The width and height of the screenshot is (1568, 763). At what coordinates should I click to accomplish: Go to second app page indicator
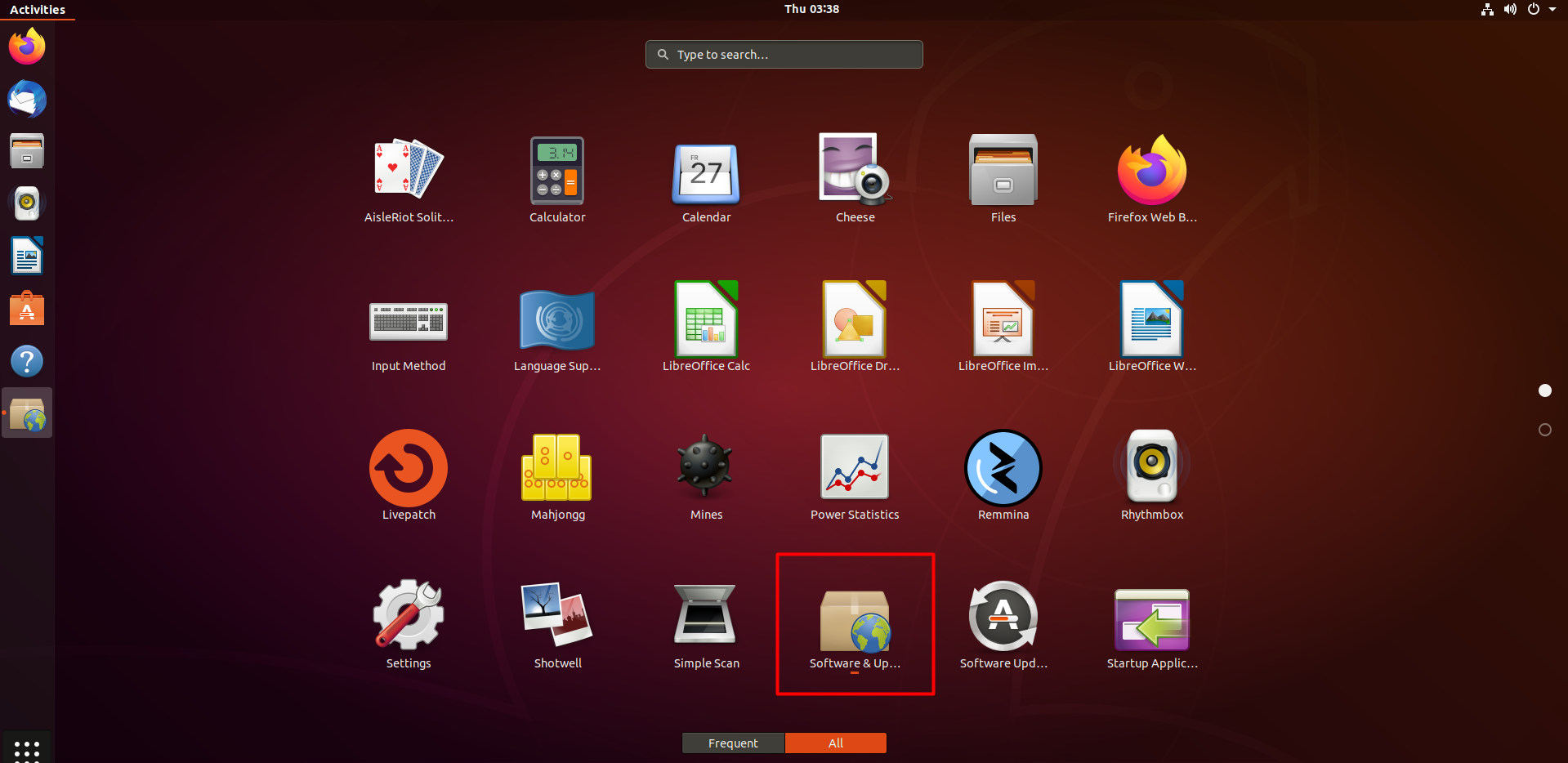click(1544, 430)
